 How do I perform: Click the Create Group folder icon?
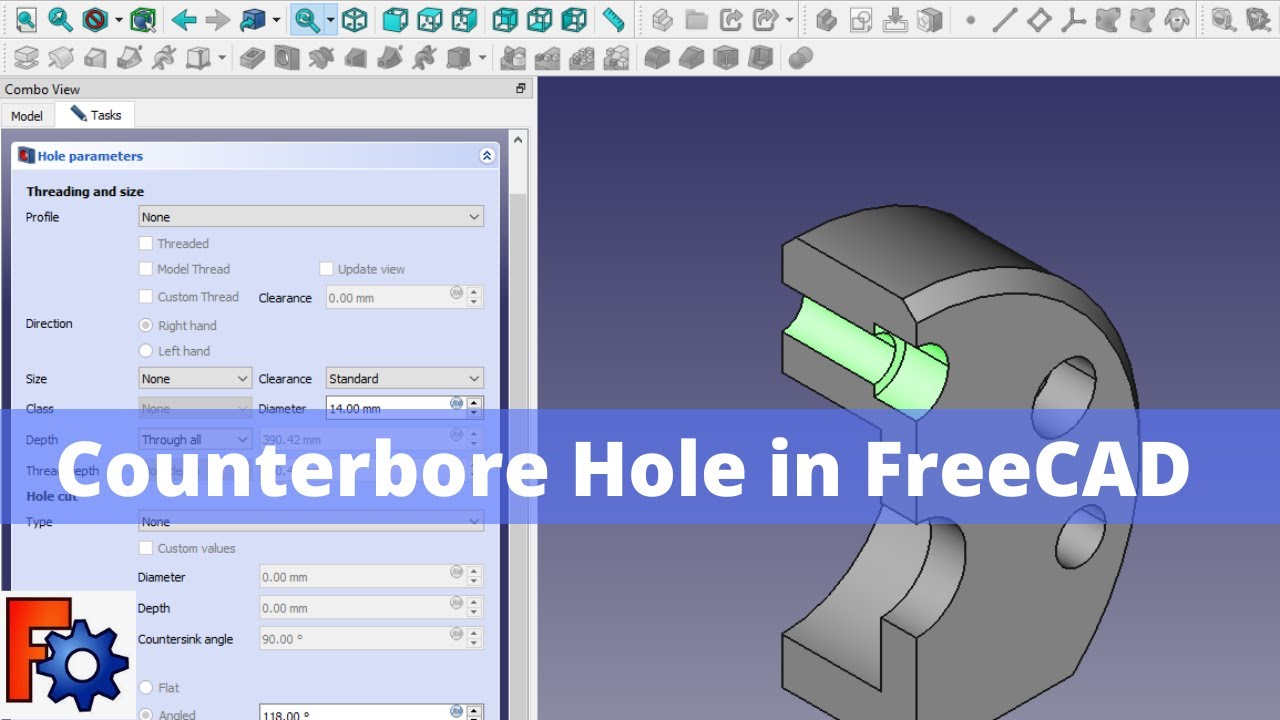coord(696,19)
